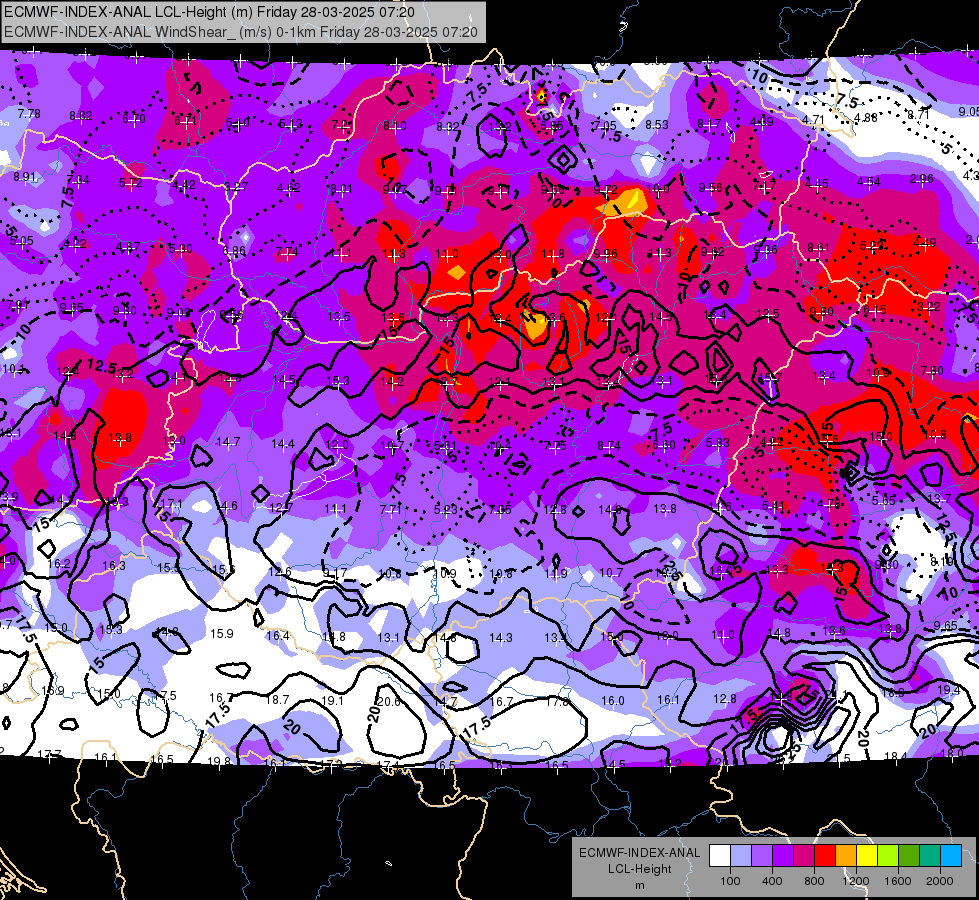Click the 1200 legend scale value

coord(855,881)
